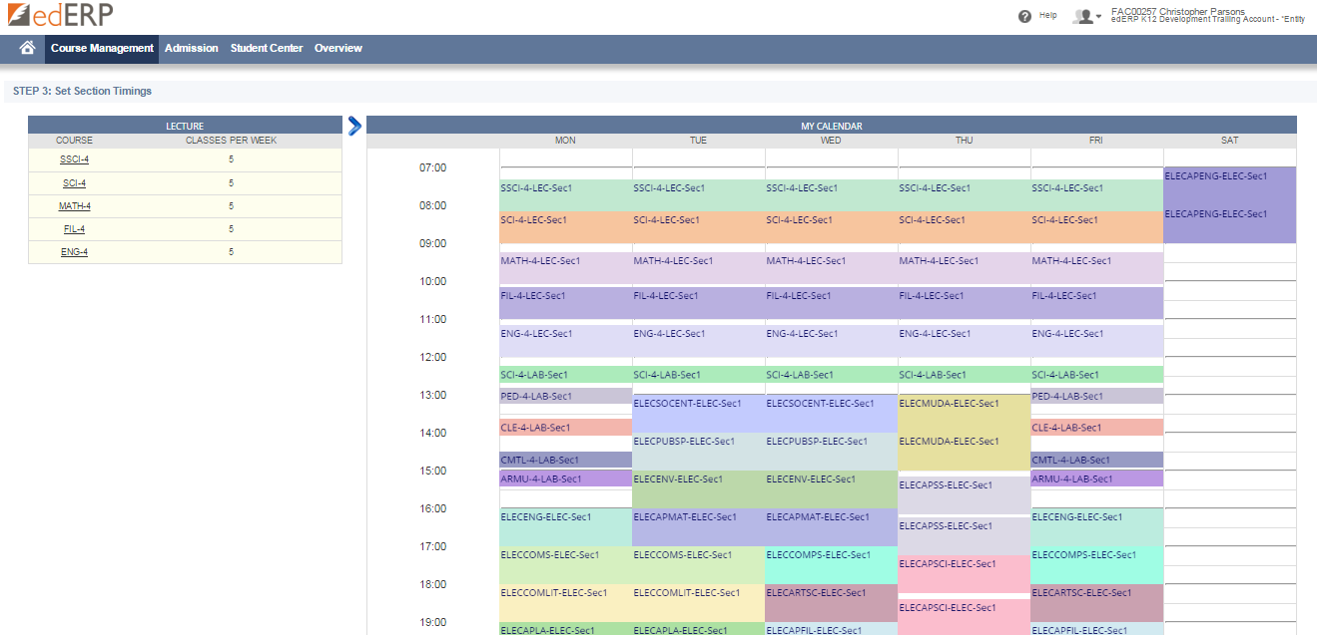Viewport: 1317px width, 635px height.
Task: Open the ENG-4 course link
Action: (74, 252)
